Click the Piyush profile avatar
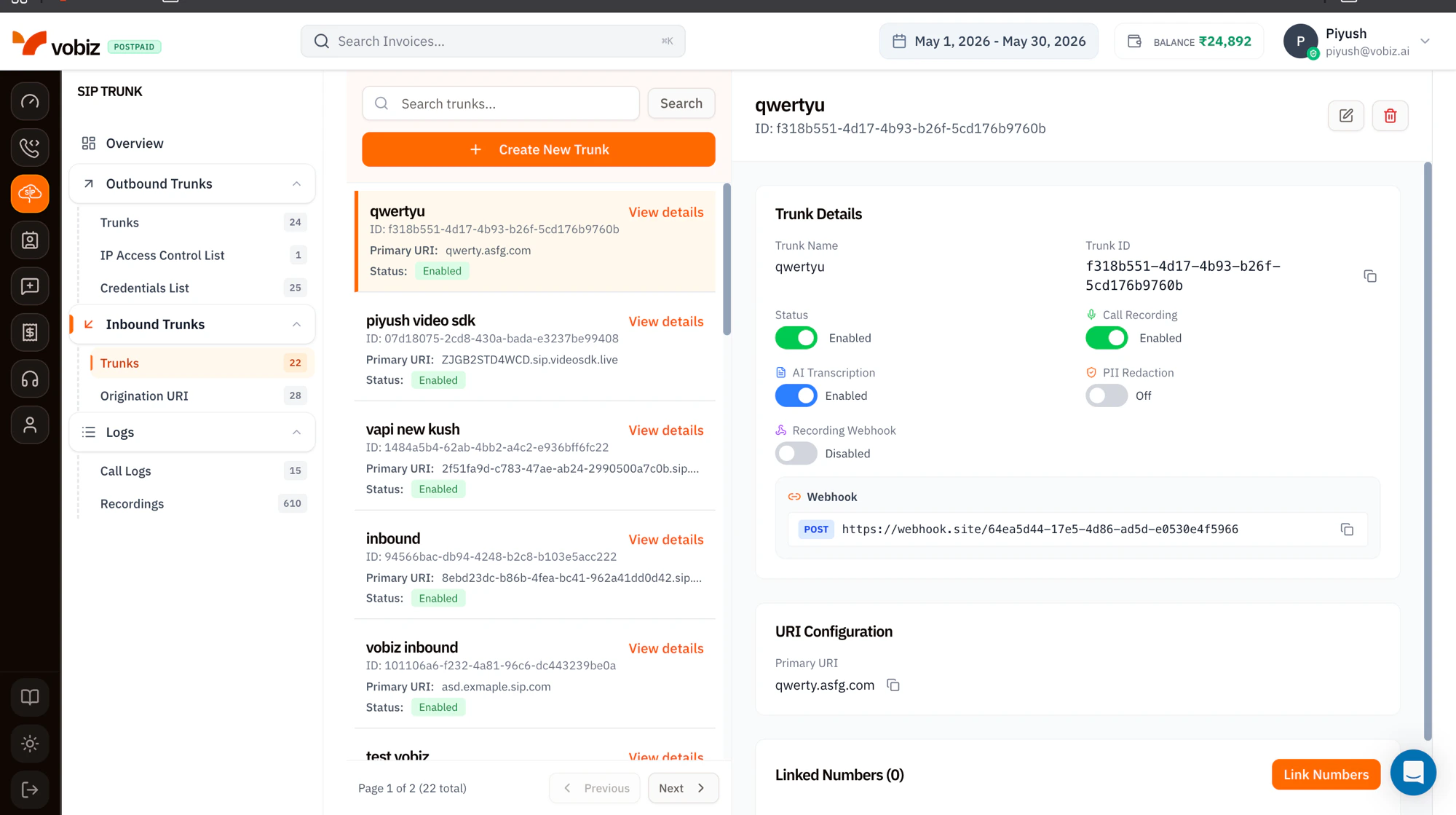1456x815 pixels. [1300, 42]
